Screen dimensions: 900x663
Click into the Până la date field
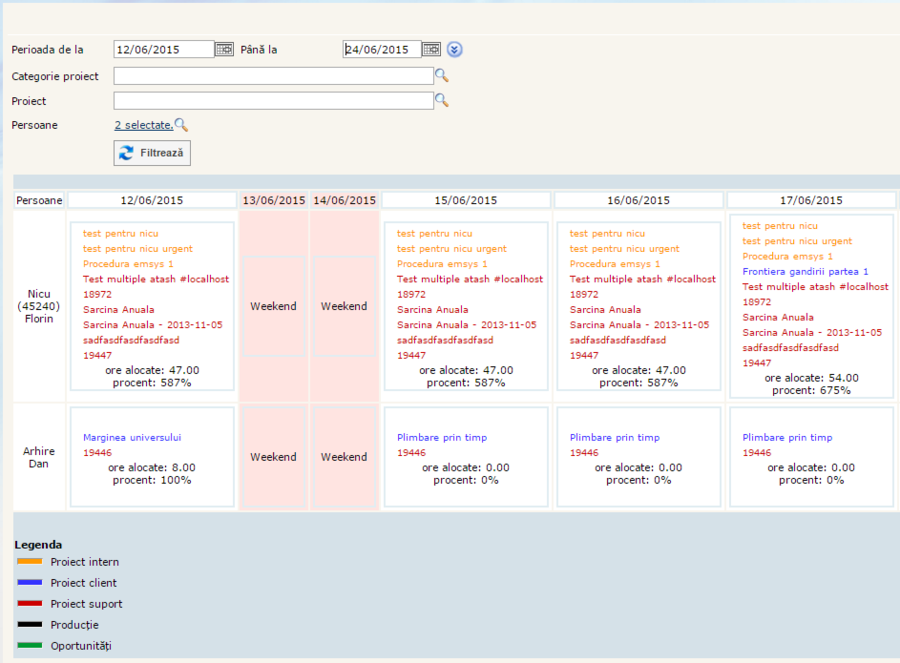click(x=381, y=49)
